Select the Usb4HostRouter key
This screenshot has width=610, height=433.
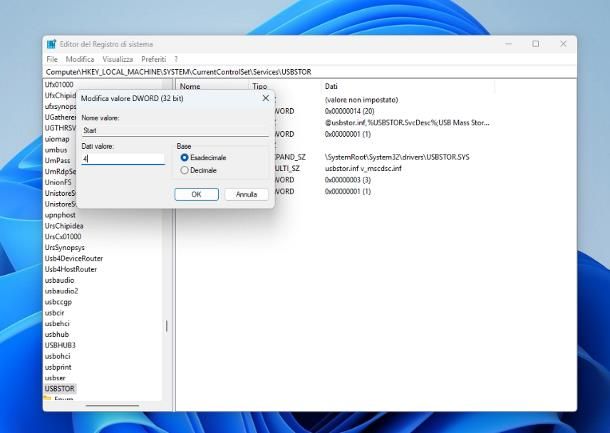point(70,269)
